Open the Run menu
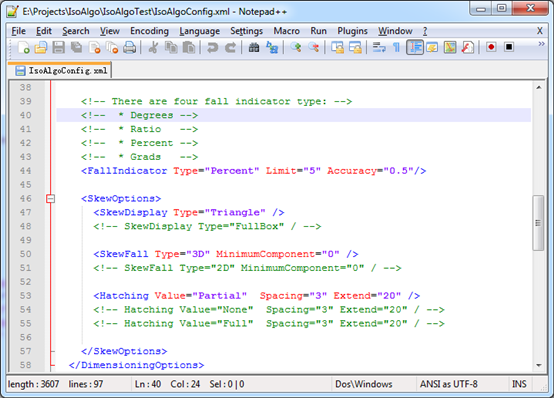The height and width of the screenshot is (398, 554). [318, 31]
